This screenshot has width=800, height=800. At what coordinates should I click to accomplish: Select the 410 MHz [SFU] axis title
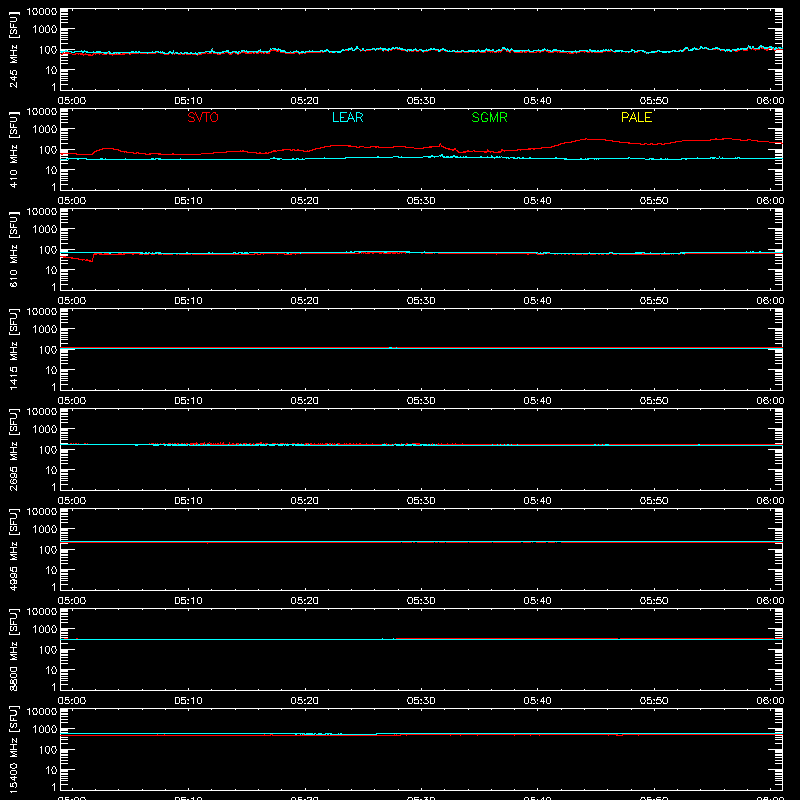[x=13, y=150]
